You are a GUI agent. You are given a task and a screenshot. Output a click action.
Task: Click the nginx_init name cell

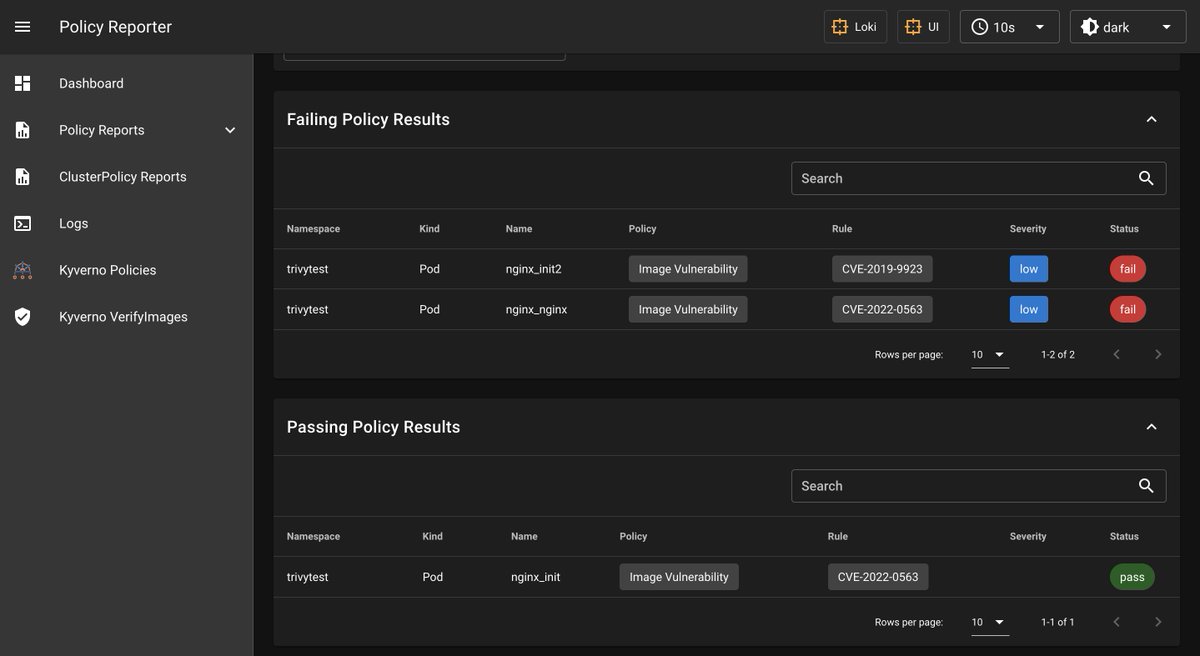[x=535, y=577]
